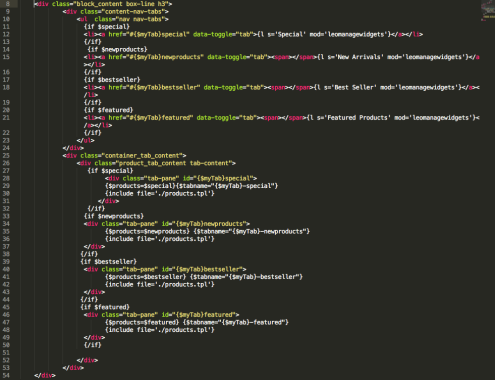Click {$tabname="{$myTab}-newproducts"} assignment

click(x=252, y=231)
